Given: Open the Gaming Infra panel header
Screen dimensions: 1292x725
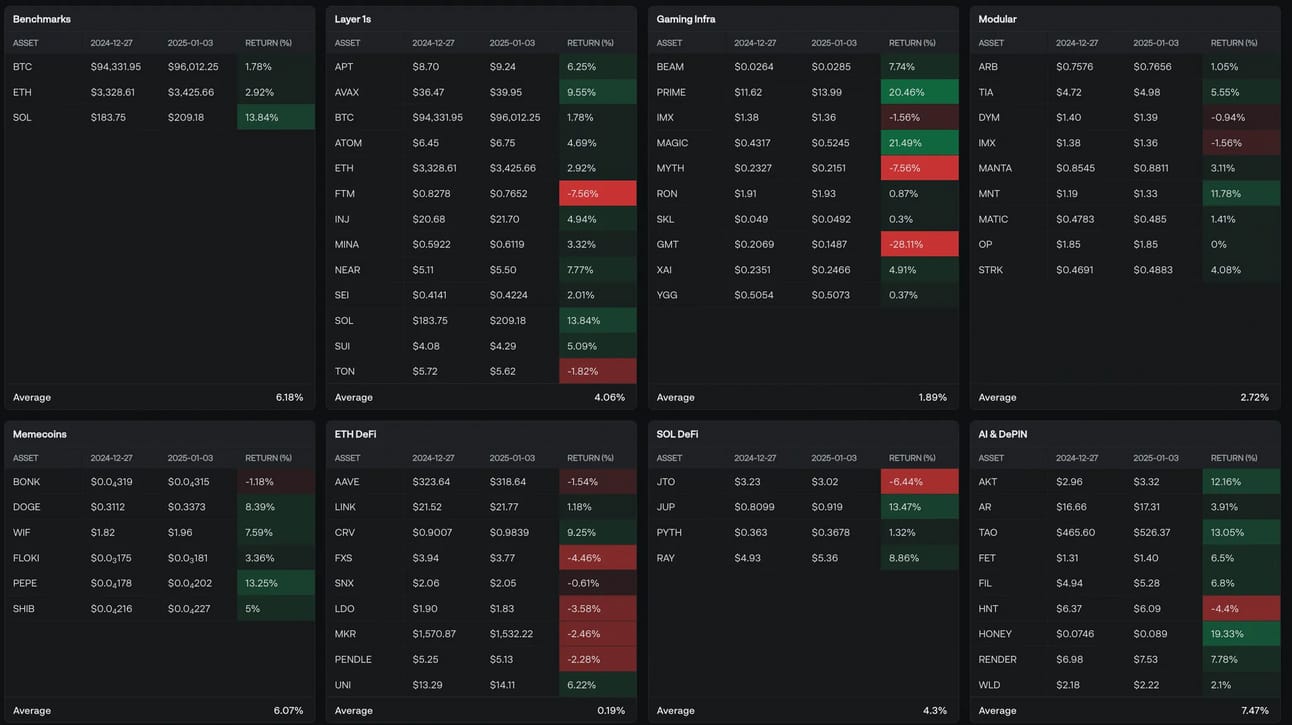Looking at the screenshot, I should 686,19.
